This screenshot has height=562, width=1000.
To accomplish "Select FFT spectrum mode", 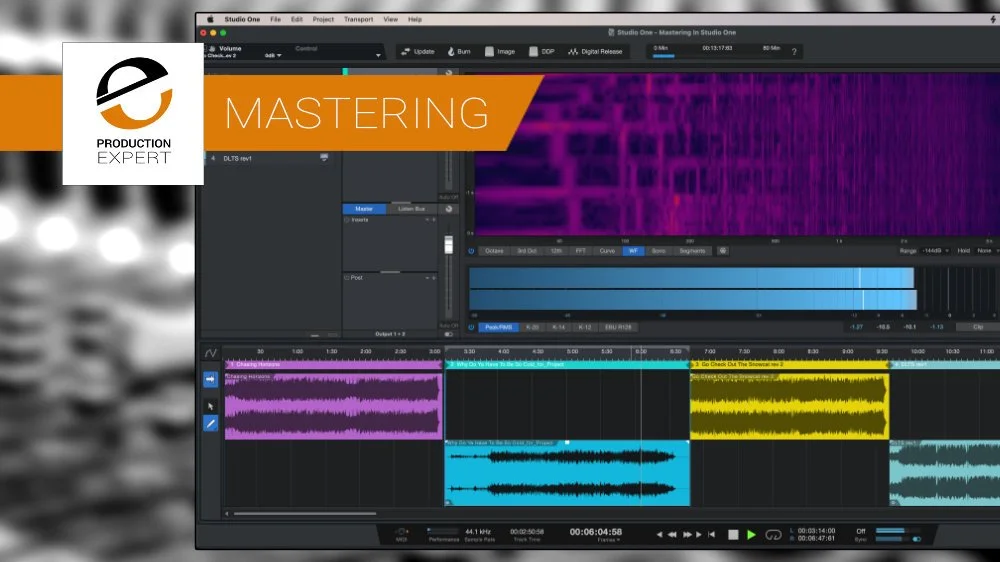I will click(x=580, y=251).
